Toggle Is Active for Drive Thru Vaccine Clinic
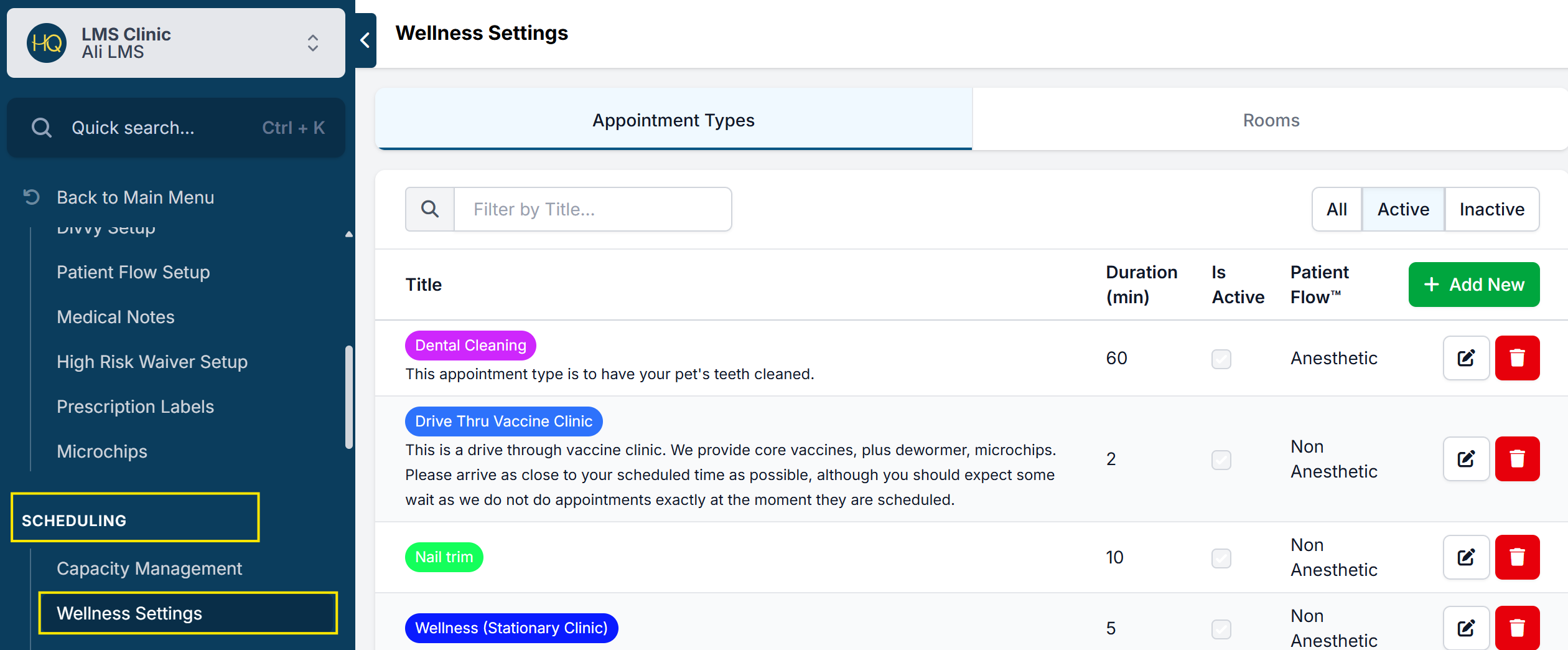 tap(1221, 459)
